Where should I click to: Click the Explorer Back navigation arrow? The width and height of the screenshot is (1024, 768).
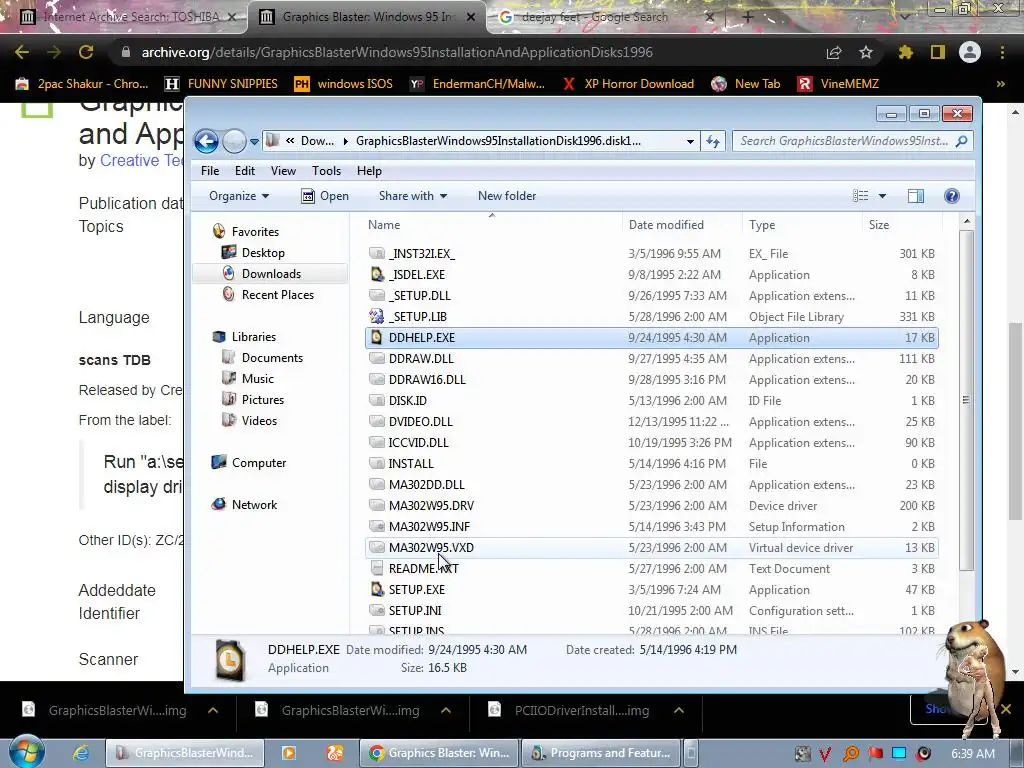pos(206,141)
